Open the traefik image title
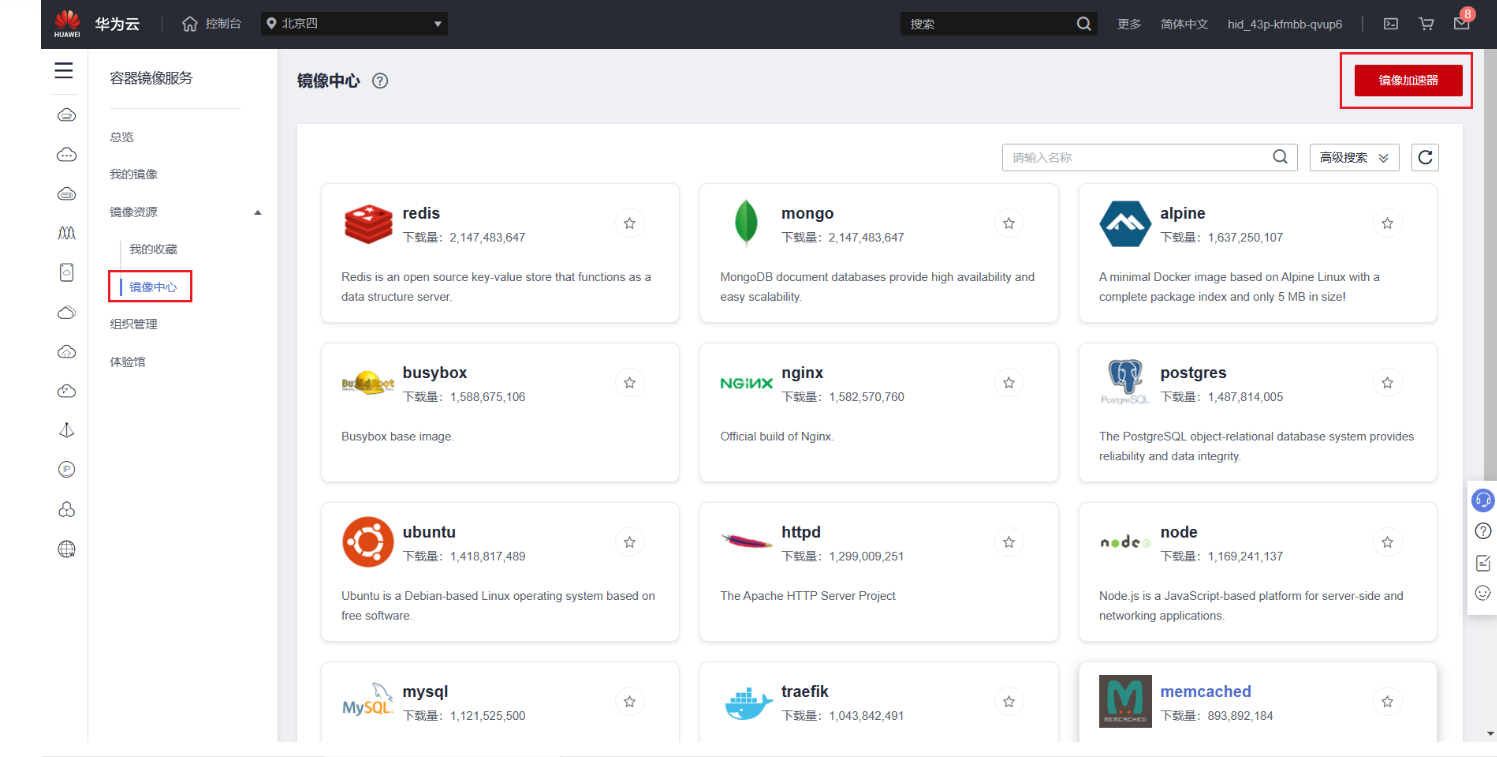This screenshot has width=1497, height=757. (x=805, y=691)
